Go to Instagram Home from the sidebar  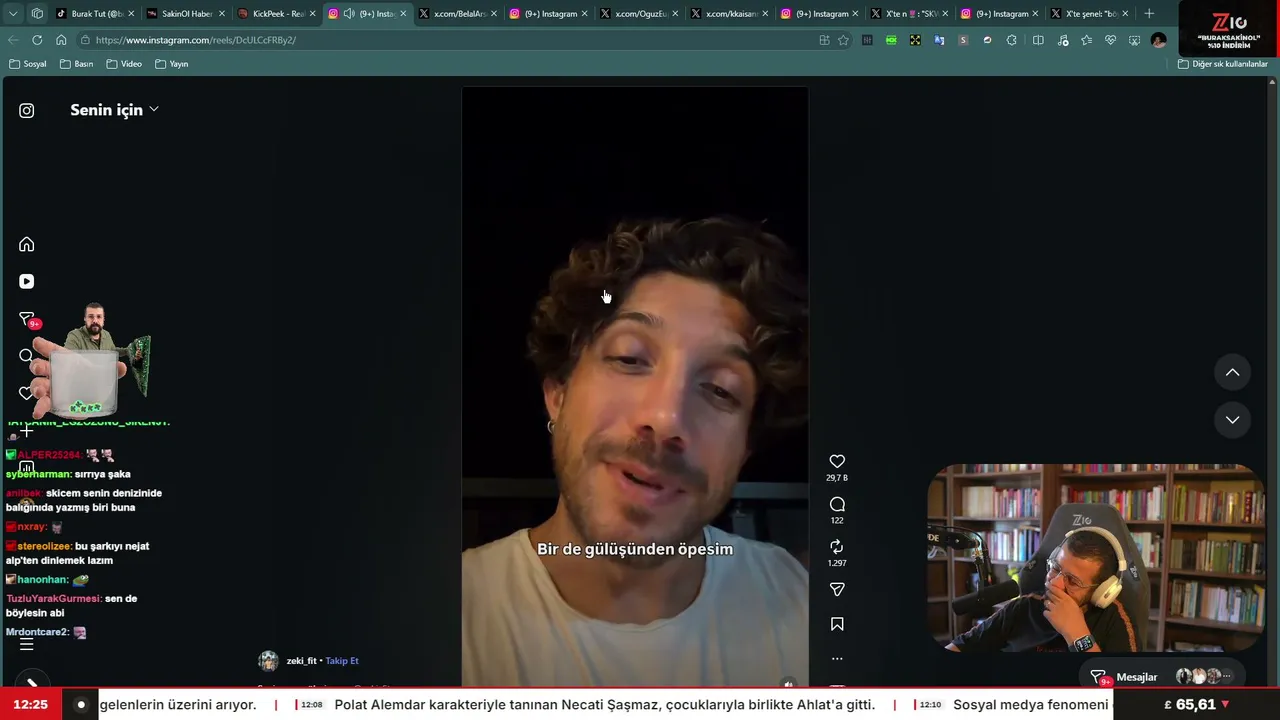coord(27,245)
